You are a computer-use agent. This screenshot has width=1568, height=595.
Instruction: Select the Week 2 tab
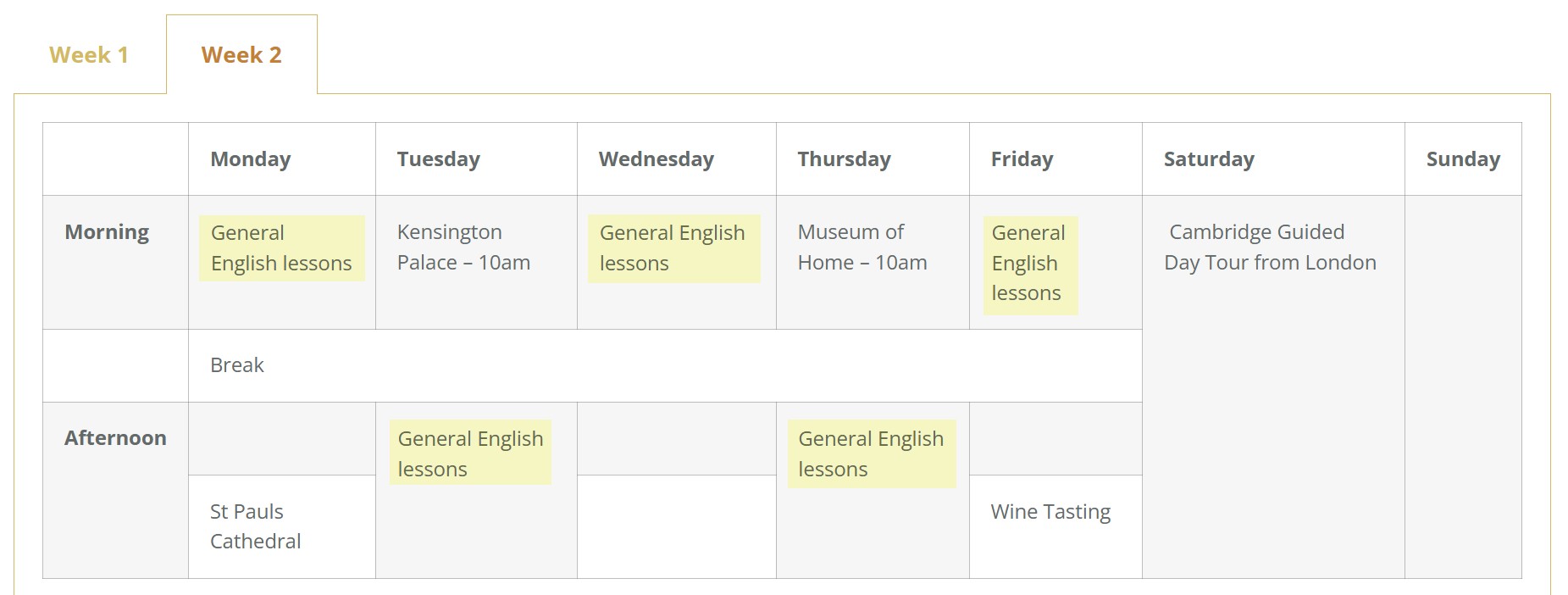(241, 55)
